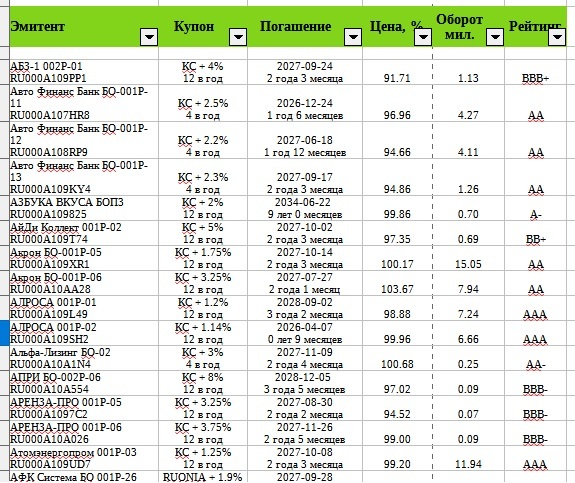Click the BB+ rating cell
The image size is (575, 483).
point(536,233)
